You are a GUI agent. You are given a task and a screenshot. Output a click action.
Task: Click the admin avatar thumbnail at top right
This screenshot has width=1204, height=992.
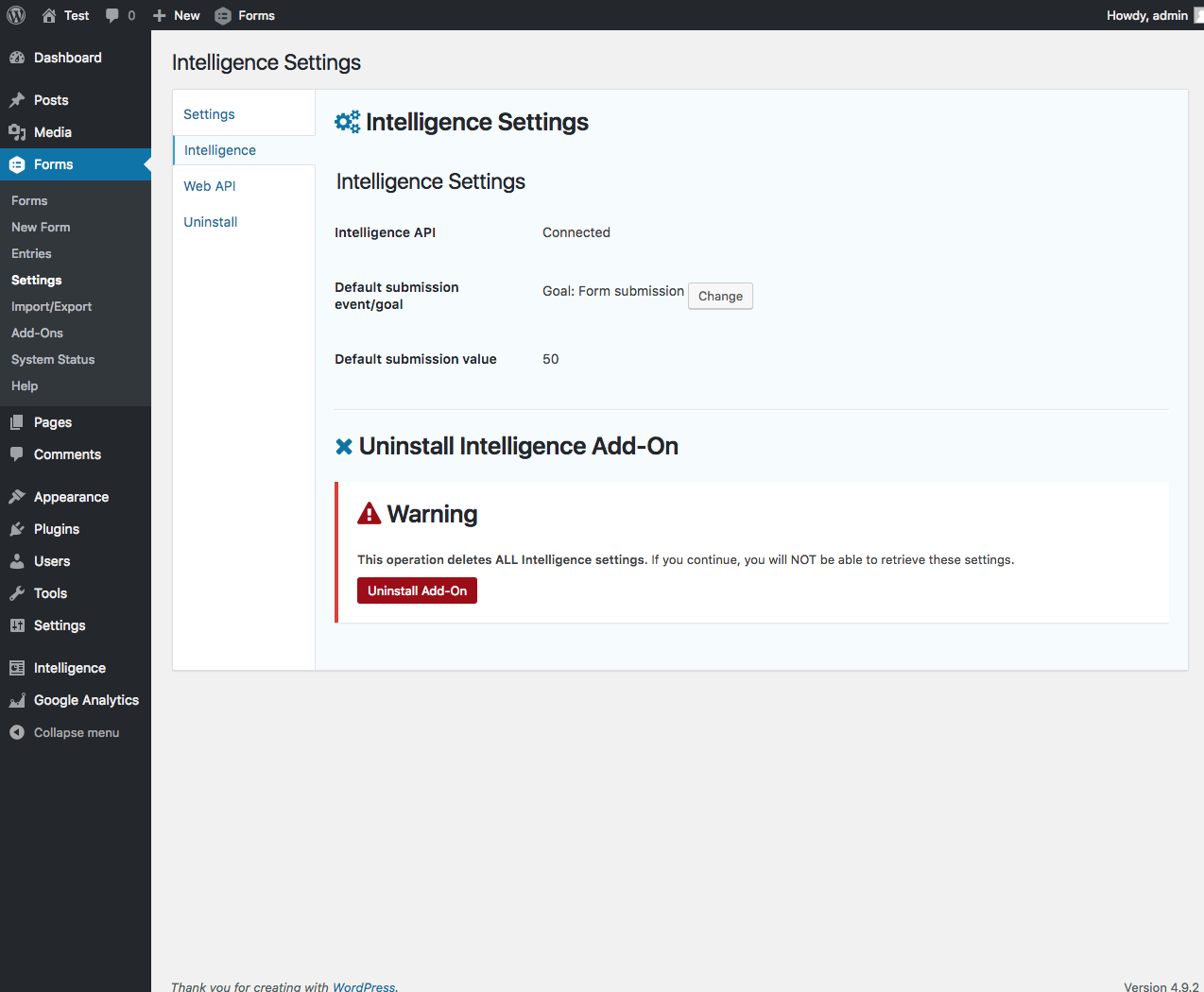(x=1199, y=15)
